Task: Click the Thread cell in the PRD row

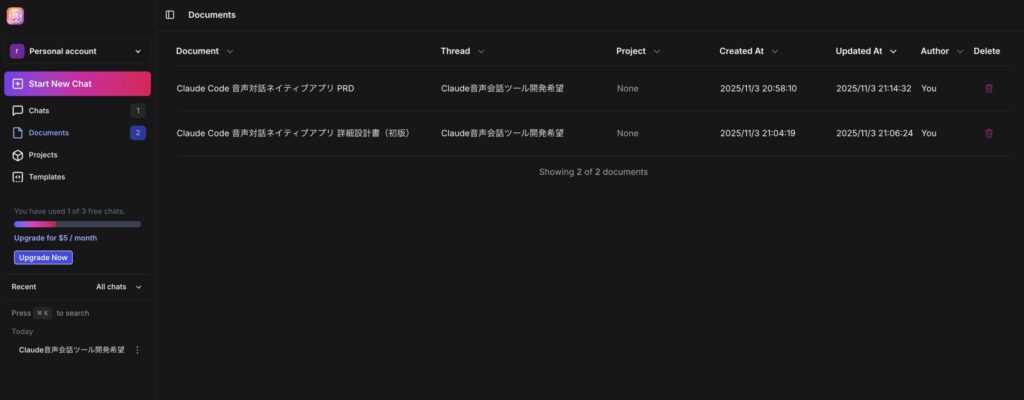Action: pyautogui.click(x=502, y=88)
